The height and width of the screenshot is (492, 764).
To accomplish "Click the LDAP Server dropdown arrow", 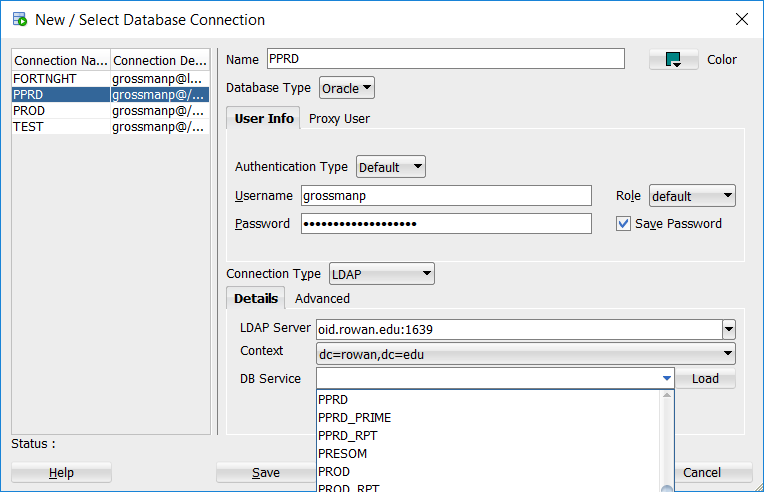I will pyautogui.click(x=729, y=329).
